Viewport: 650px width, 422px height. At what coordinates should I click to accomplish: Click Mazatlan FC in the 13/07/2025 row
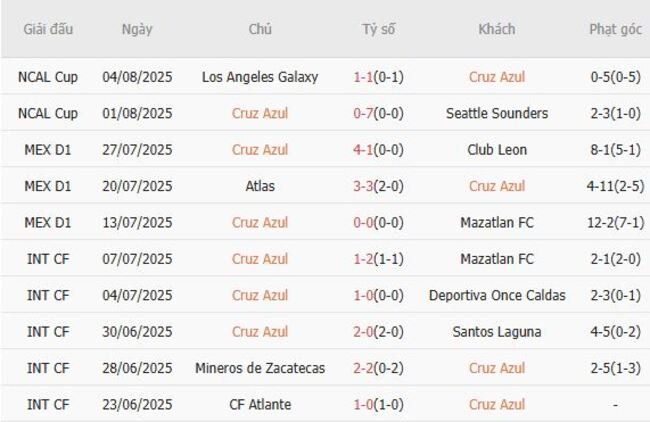click(x=497, y=222)
